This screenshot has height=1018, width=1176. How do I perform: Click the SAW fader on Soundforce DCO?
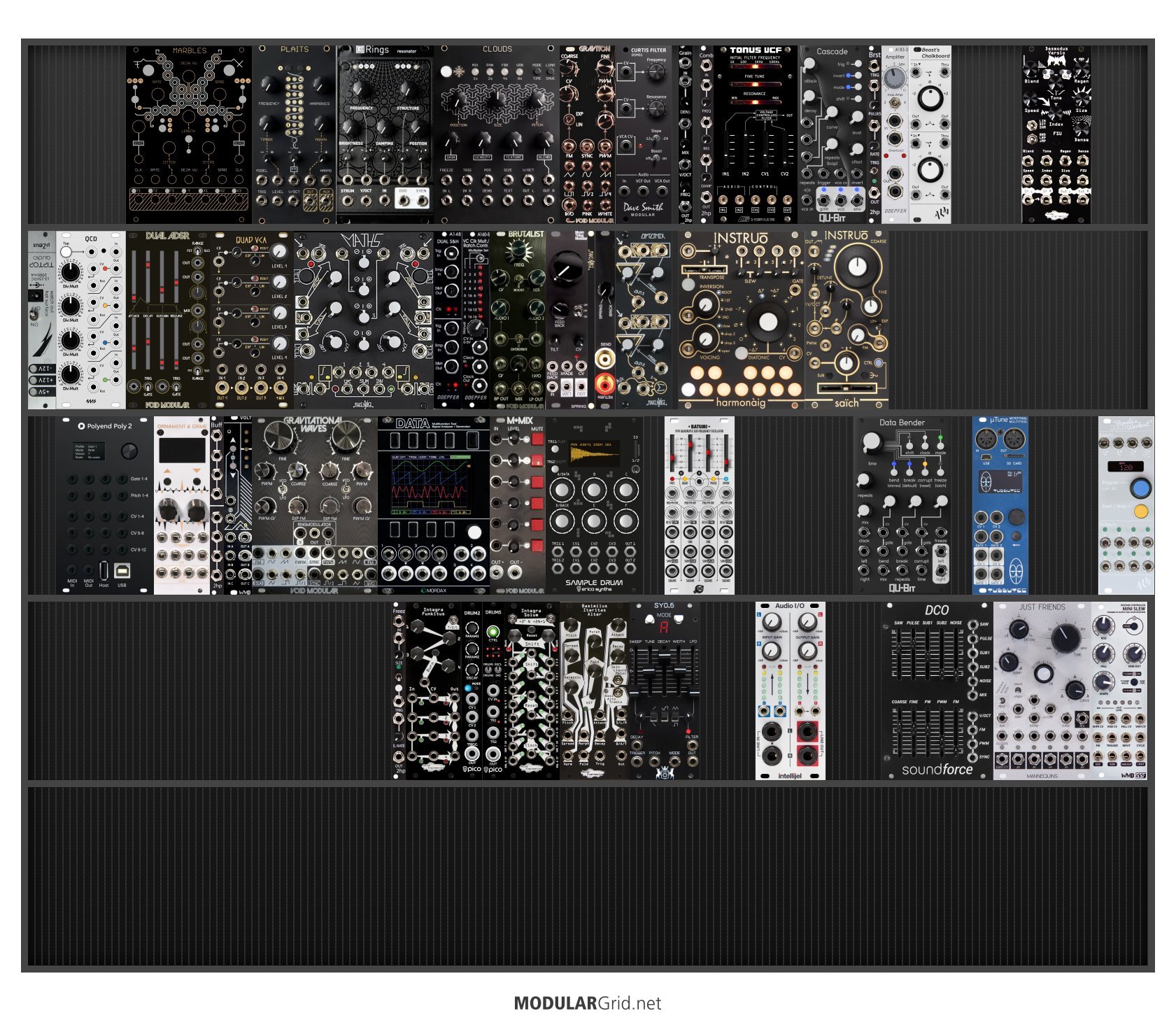898,654
